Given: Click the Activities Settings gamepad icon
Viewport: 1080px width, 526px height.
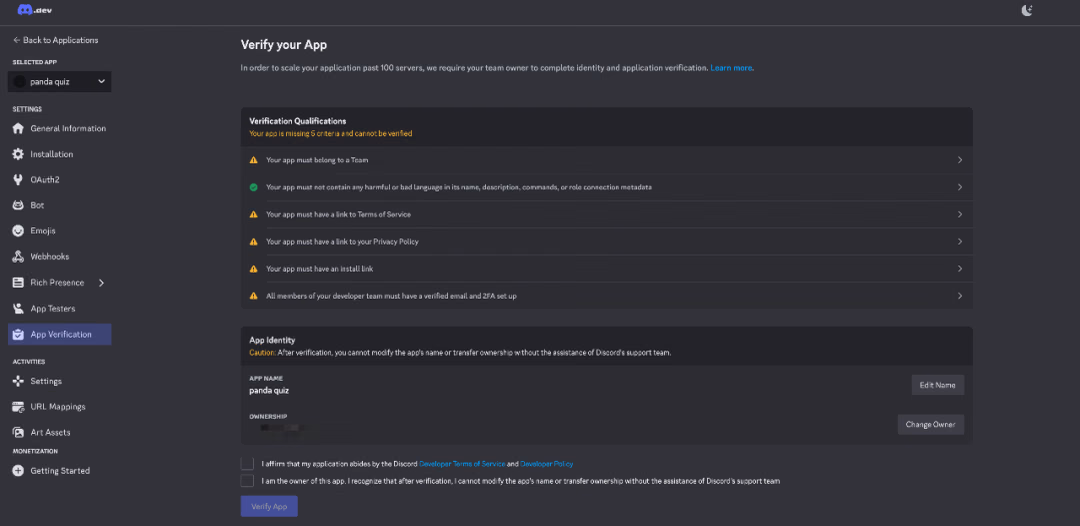Looking at the screenshot, I should click(19, 381).
